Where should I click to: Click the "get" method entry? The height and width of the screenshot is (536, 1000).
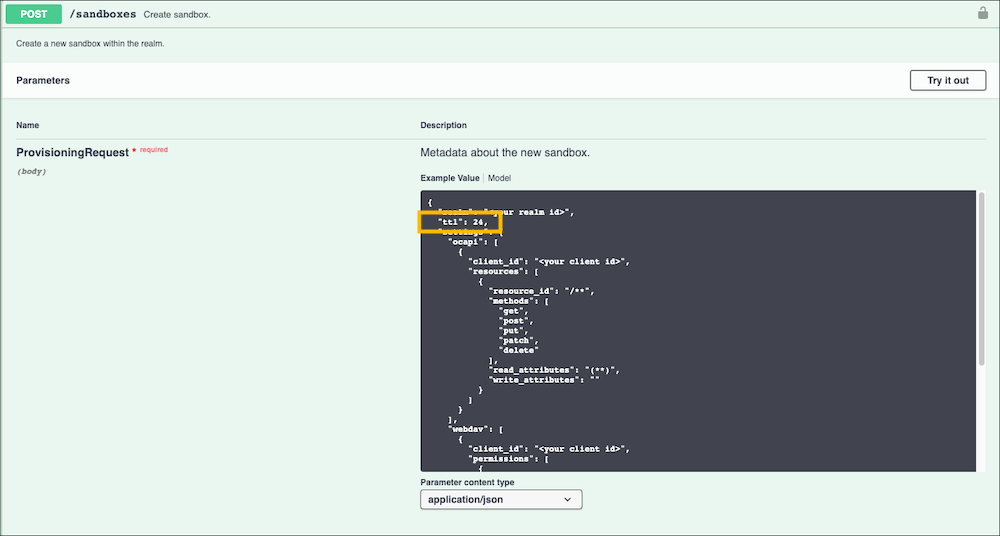(x=513, y=311)
